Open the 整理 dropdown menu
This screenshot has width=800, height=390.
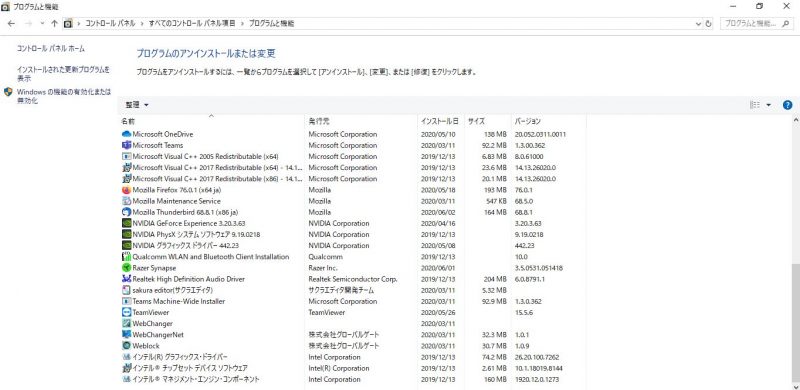click(x=137, y=105)
